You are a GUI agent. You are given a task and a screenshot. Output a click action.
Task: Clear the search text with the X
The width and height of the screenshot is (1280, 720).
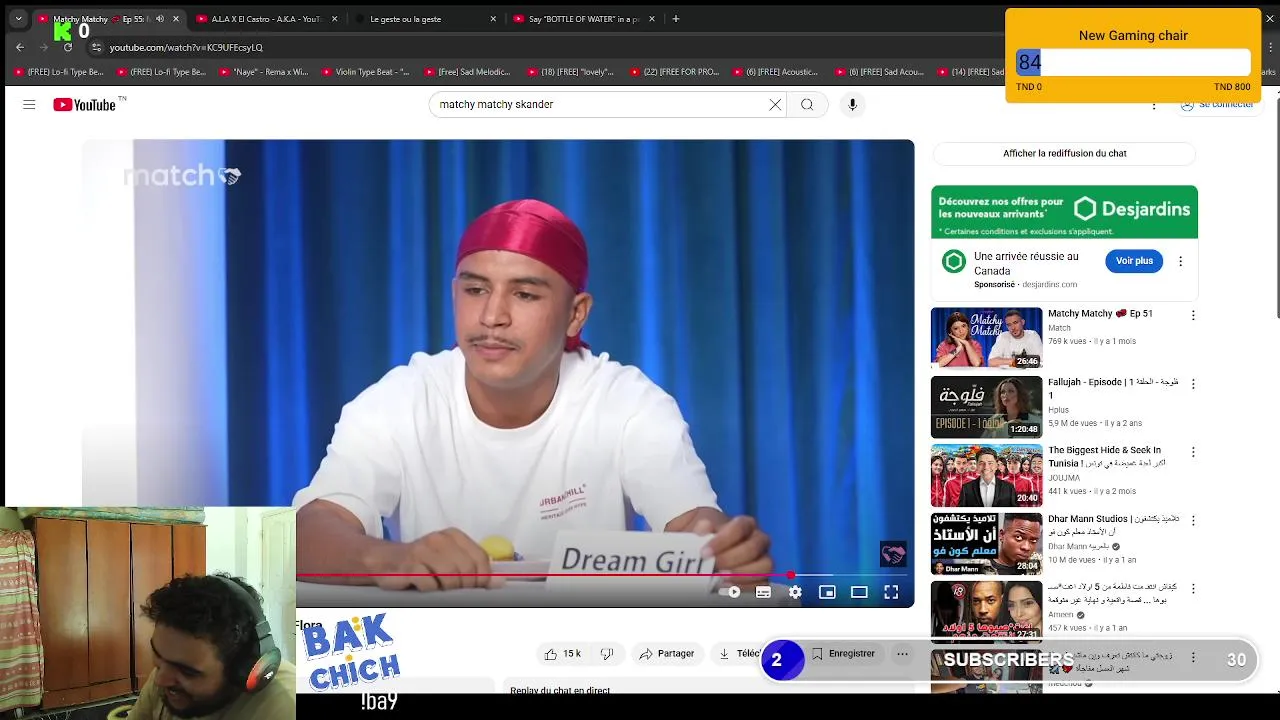tap(775, 104)
